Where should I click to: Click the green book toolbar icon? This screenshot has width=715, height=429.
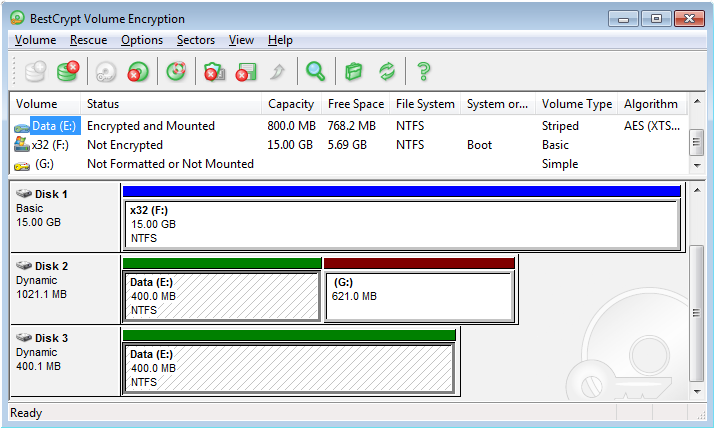[353, 71]
